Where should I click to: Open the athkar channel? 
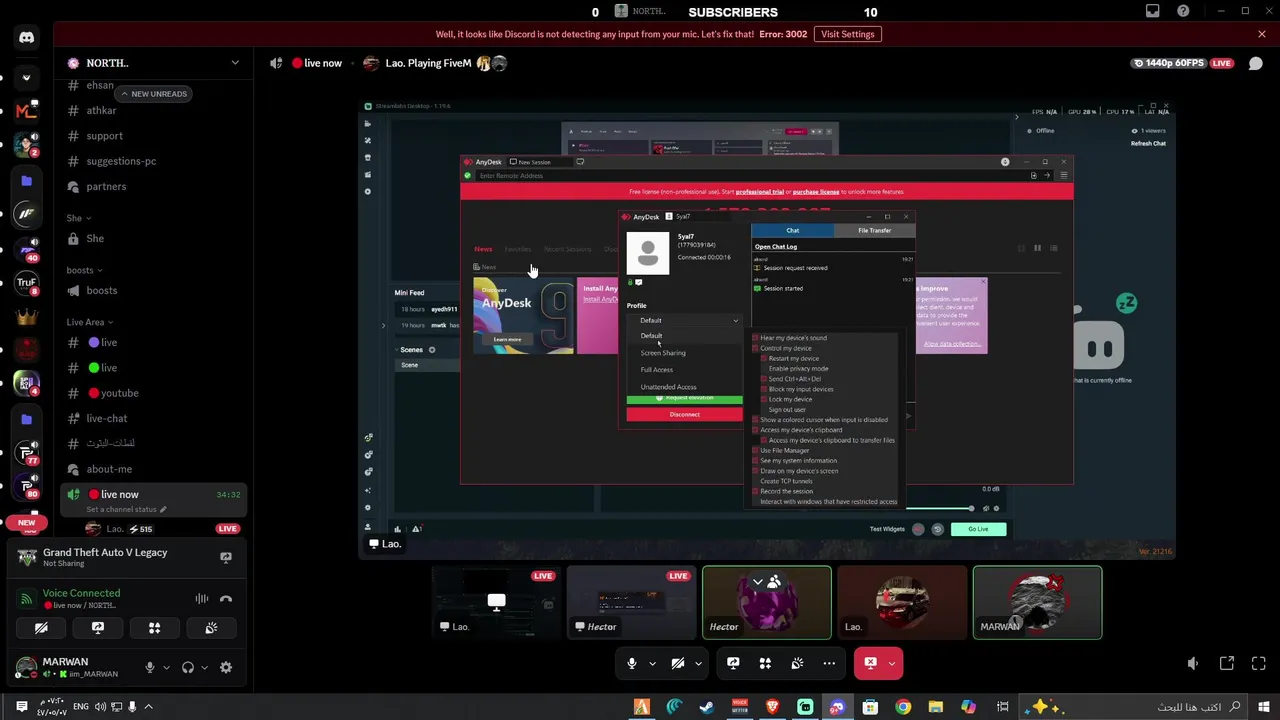point(148,110)
